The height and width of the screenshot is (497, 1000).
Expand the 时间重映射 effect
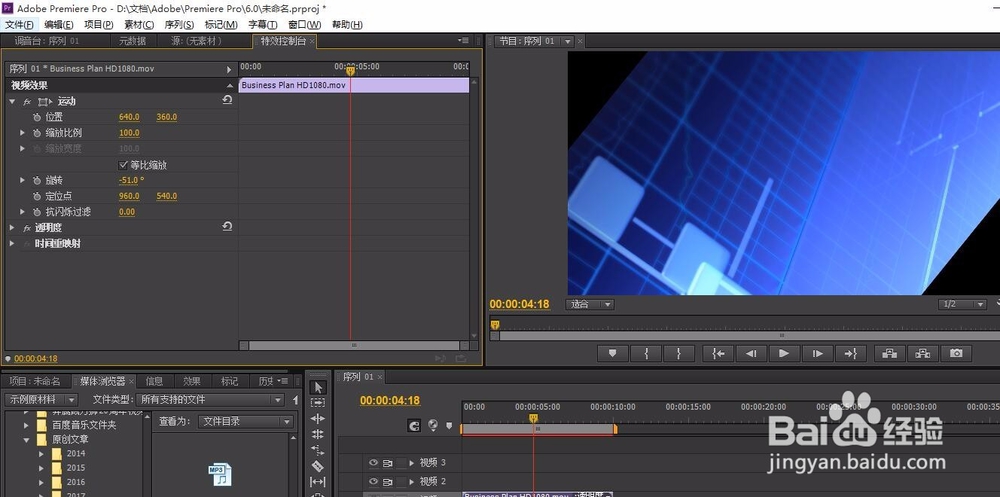11,243
